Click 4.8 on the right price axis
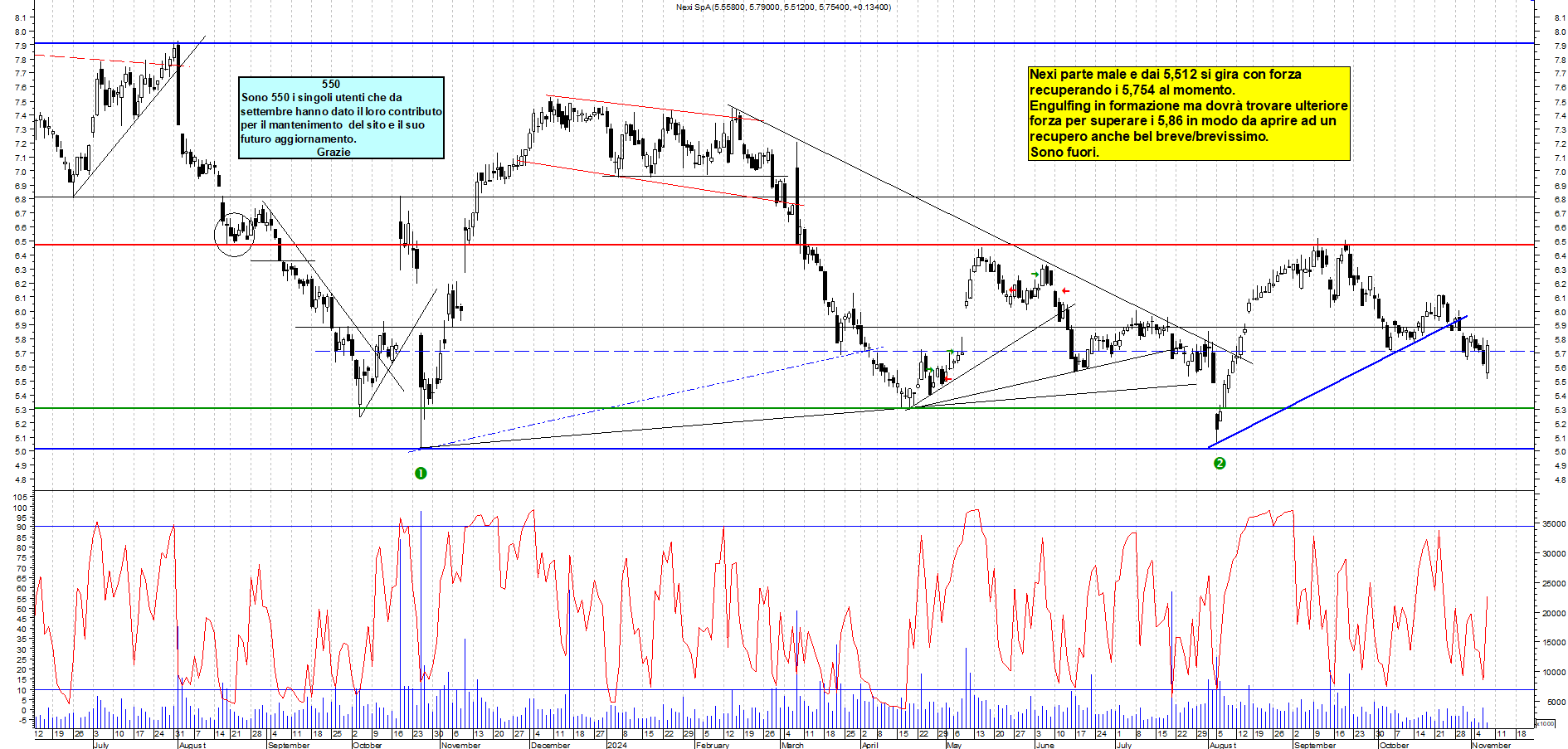This screenshot has width=1568, height=749. [1560, 479]
